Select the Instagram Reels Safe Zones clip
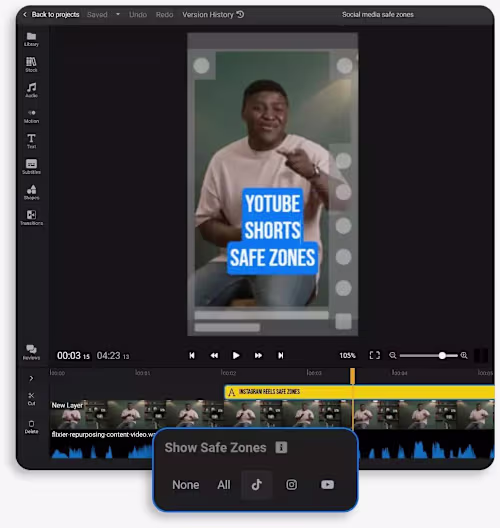The width and height of the screenshot is (500, 528). pyautogui.click(x=359, y=392)
